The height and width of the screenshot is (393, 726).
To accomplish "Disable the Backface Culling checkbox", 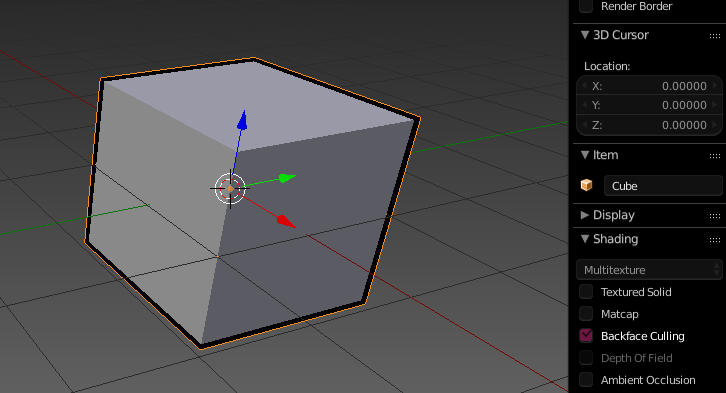I will coord(586,336).
